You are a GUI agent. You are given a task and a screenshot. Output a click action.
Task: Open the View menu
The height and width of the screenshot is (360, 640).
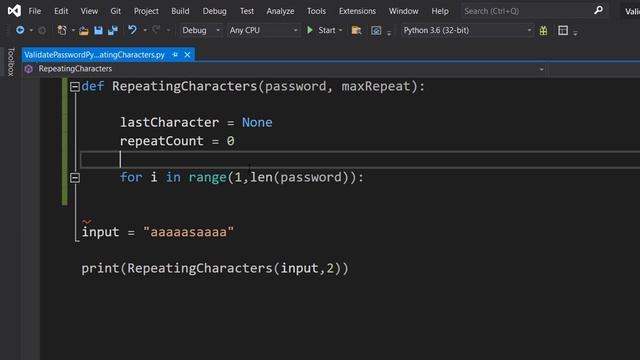pos(89,11)
